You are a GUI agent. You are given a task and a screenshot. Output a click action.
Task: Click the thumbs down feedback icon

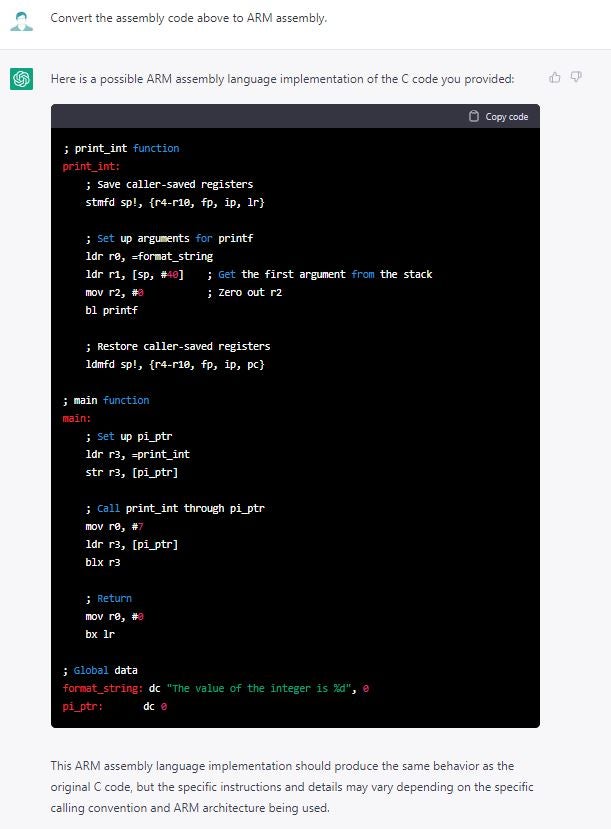coord(576,77)
